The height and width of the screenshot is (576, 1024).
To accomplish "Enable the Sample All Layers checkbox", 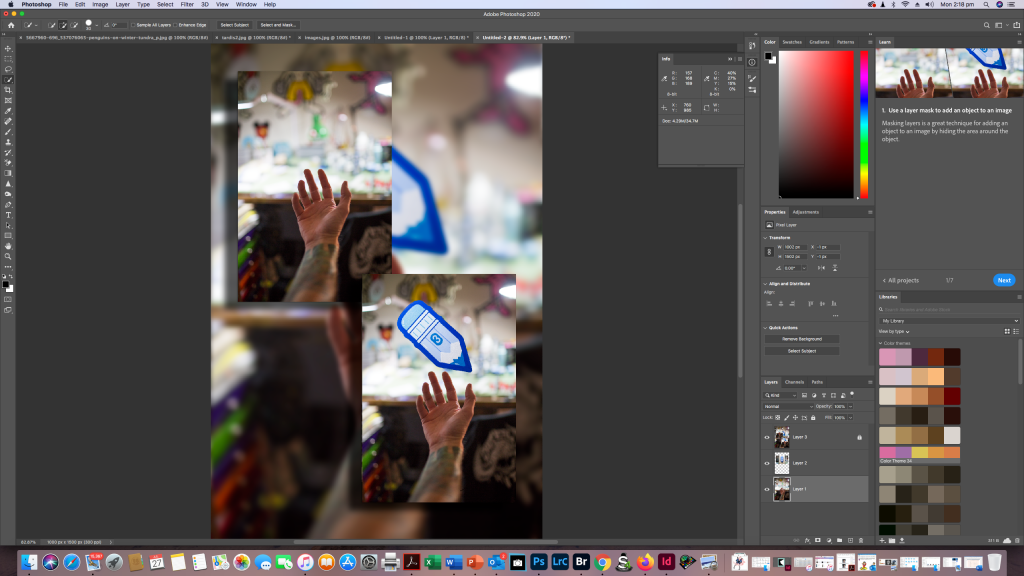I will point(133,24).
